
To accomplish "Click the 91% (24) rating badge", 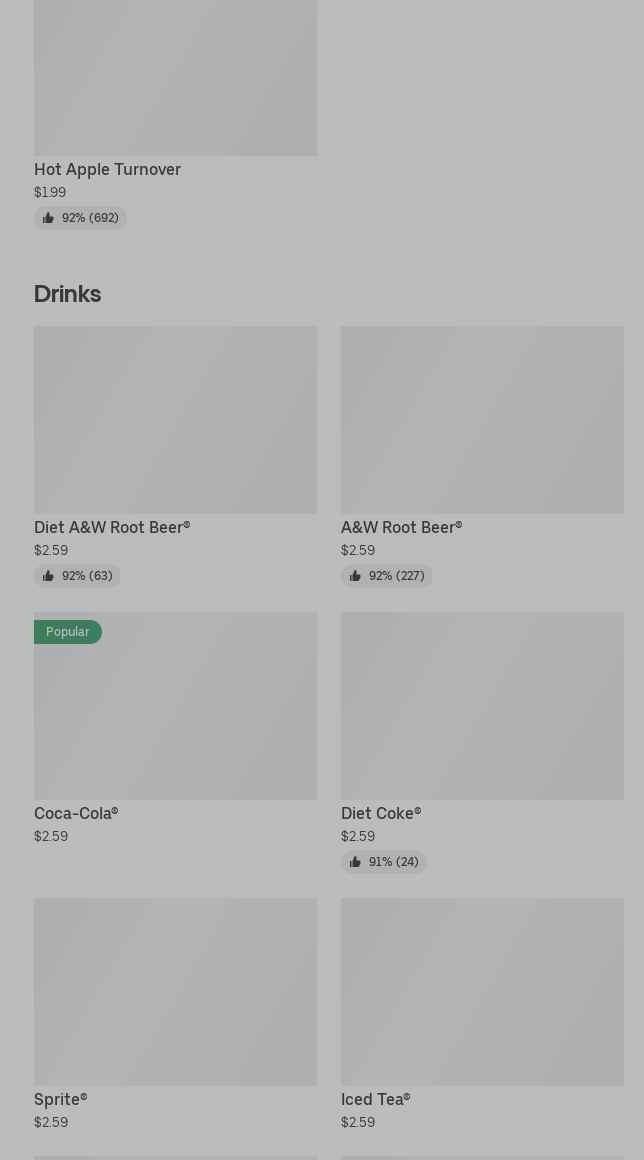I will [384, 862].
